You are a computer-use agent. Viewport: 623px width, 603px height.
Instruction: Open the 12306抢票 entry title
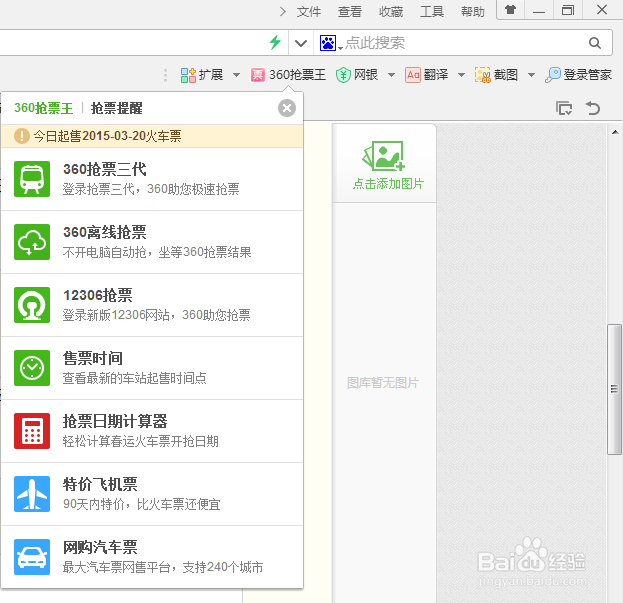[x=98, y=295]
